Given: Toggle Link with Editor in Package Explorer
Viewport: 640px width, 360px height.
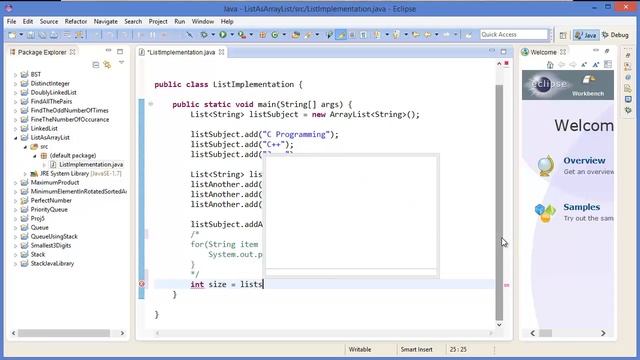Looking at the screenshot, I should click(107, 65).
